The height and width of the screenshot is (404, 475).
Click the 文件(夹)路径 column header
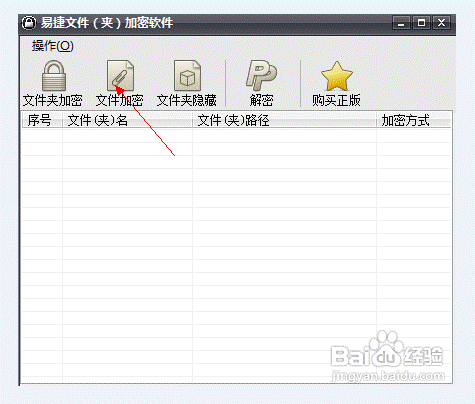coord(284,120)
